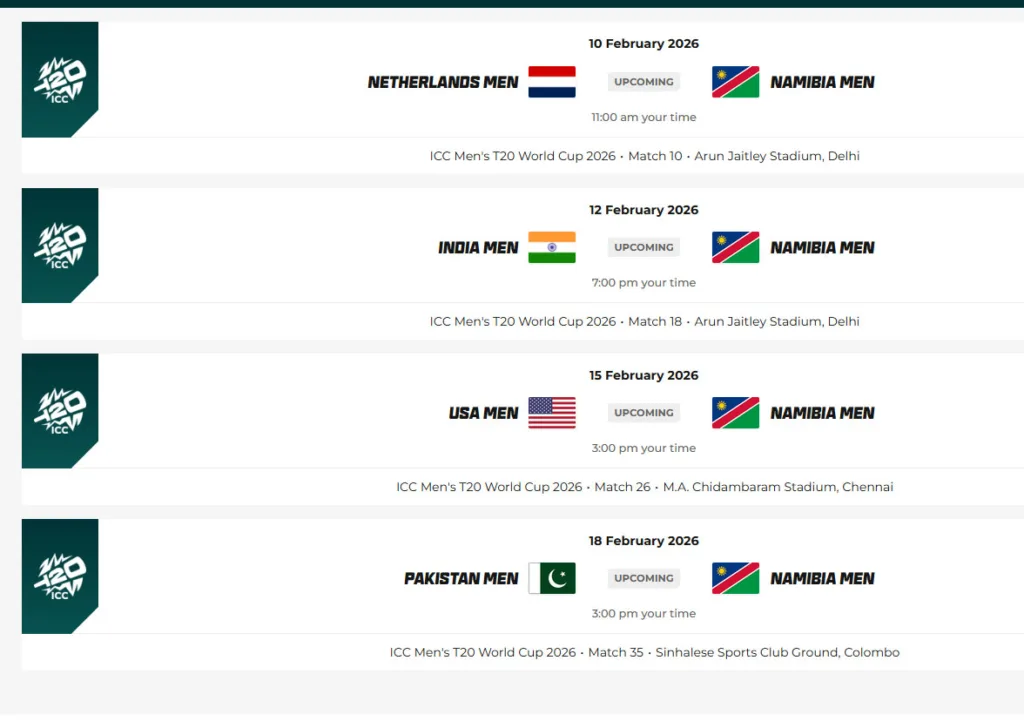Click the Netherlands flag icon
The image size is (1024, 721).
[x=552, y=82]
